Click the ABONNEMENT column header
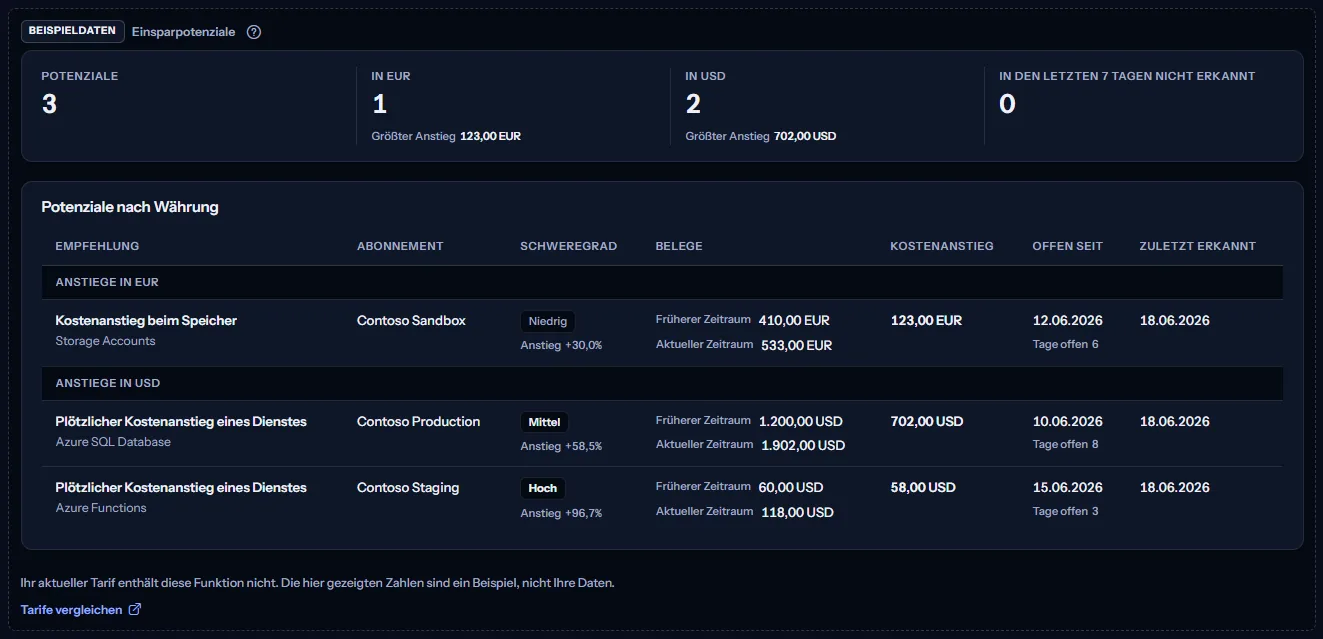Viewport: 1323px width, 639px height. coord(400,246)
